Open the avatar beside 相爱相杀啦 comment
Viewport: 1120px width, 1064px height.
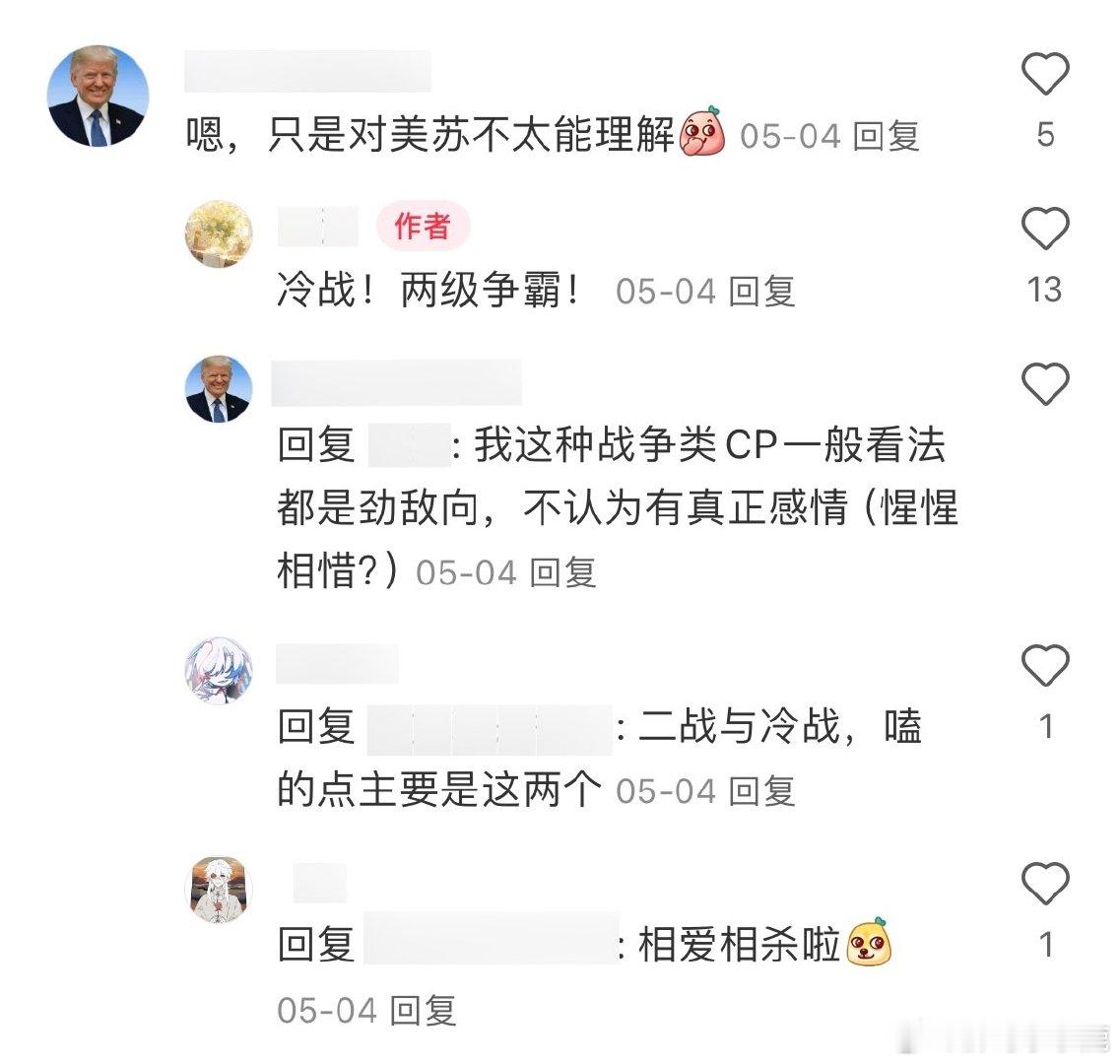tap(219, 889)
